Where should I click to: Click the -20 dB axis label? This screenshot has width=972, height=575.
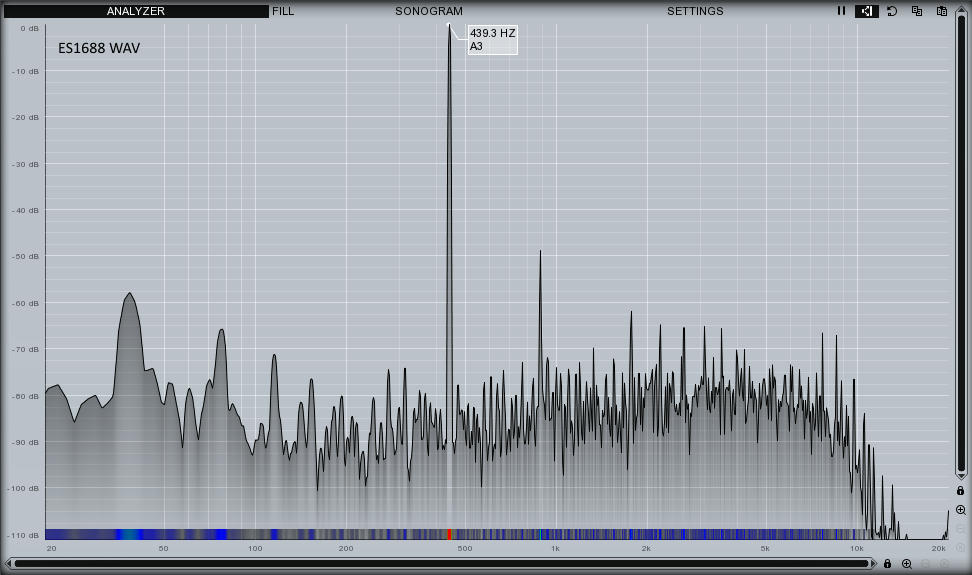(25, 117)
